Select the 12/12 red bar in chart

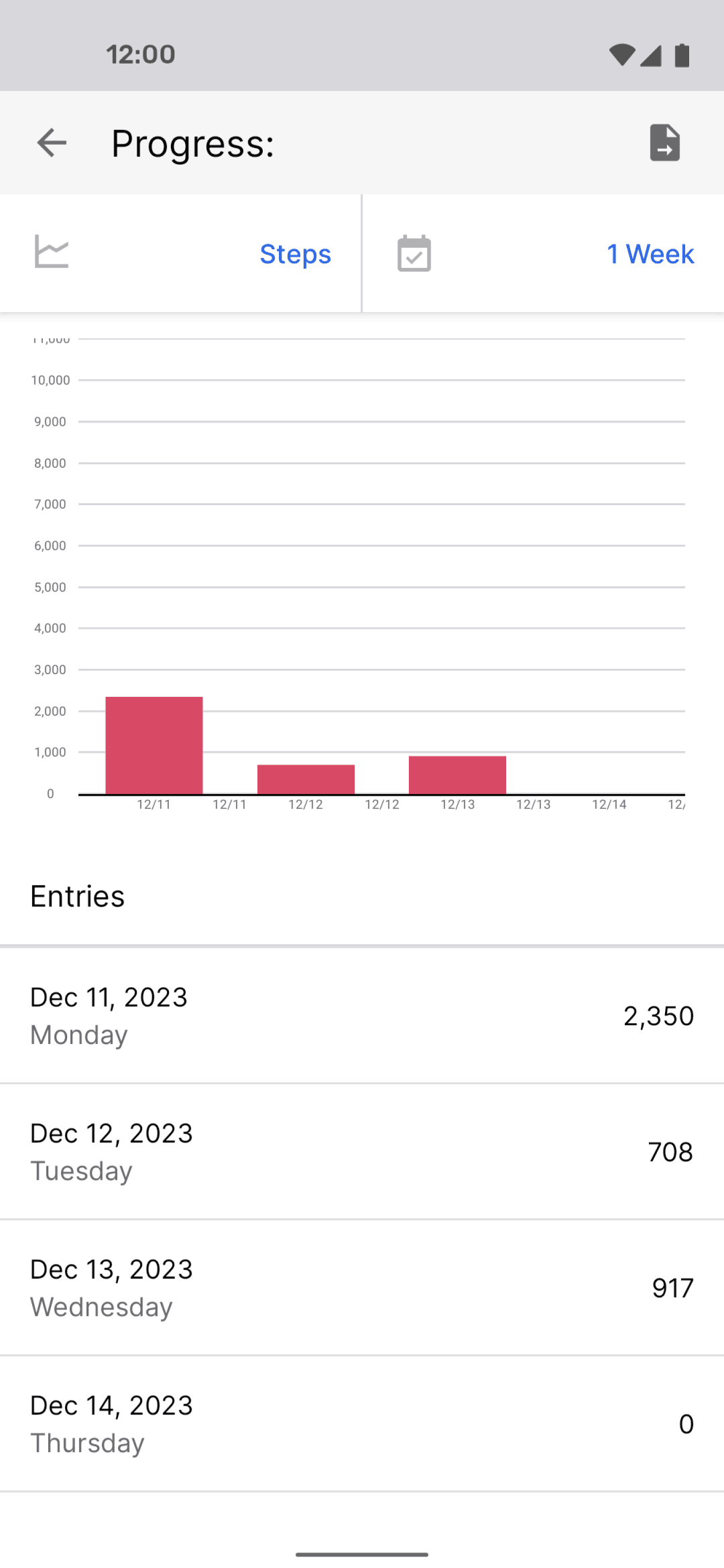(x=306, y=779)
